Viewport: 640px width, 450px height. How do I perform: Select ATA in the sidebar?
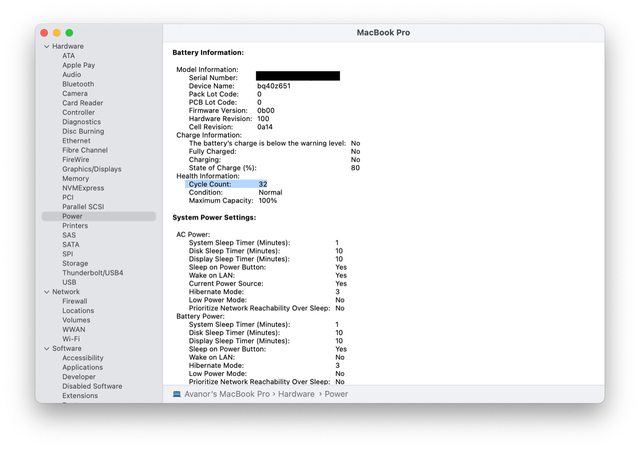[69, 56]
